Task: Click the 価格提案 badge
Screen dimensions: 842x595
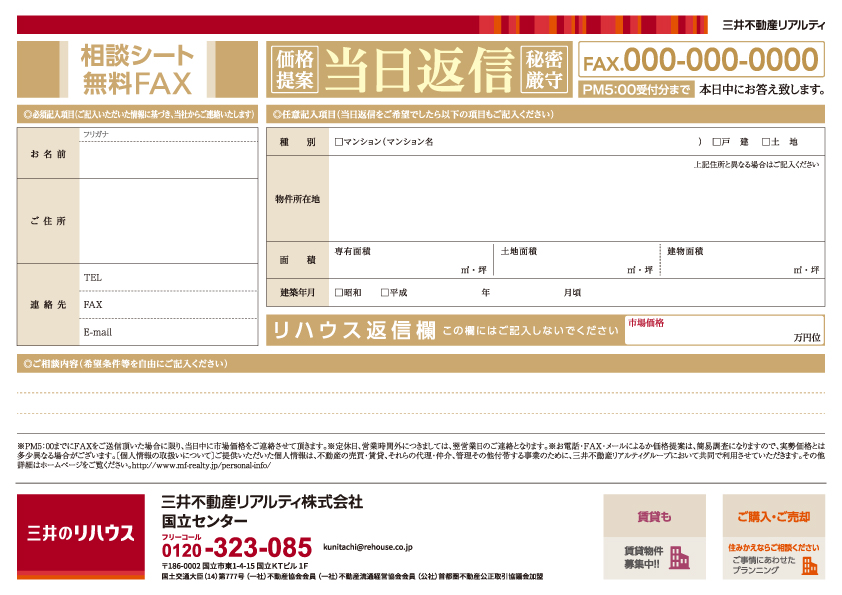Action: coord(295,70)
